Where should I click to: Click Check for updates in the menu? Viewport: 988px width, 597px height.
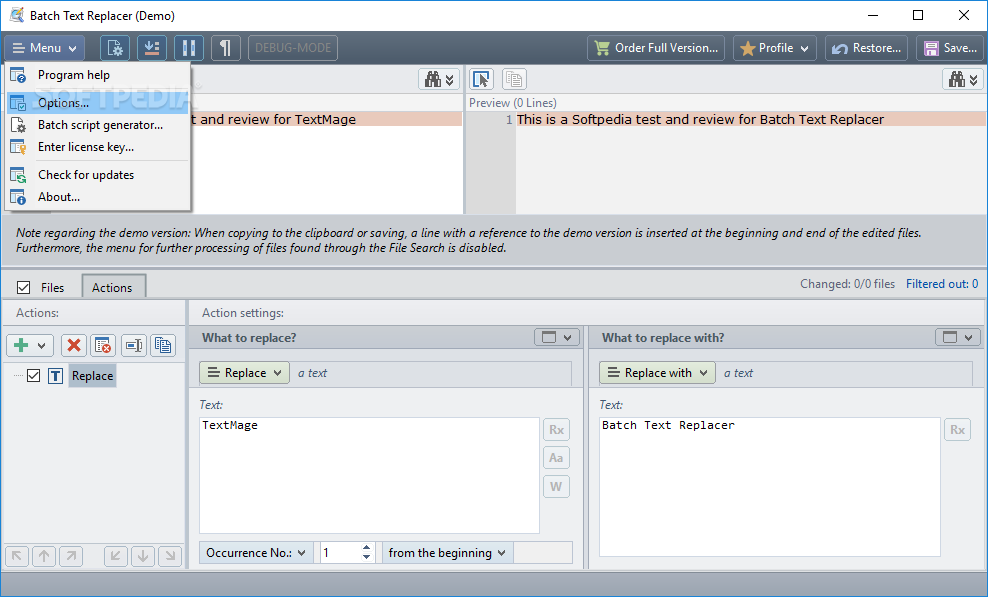click(98, 175)
